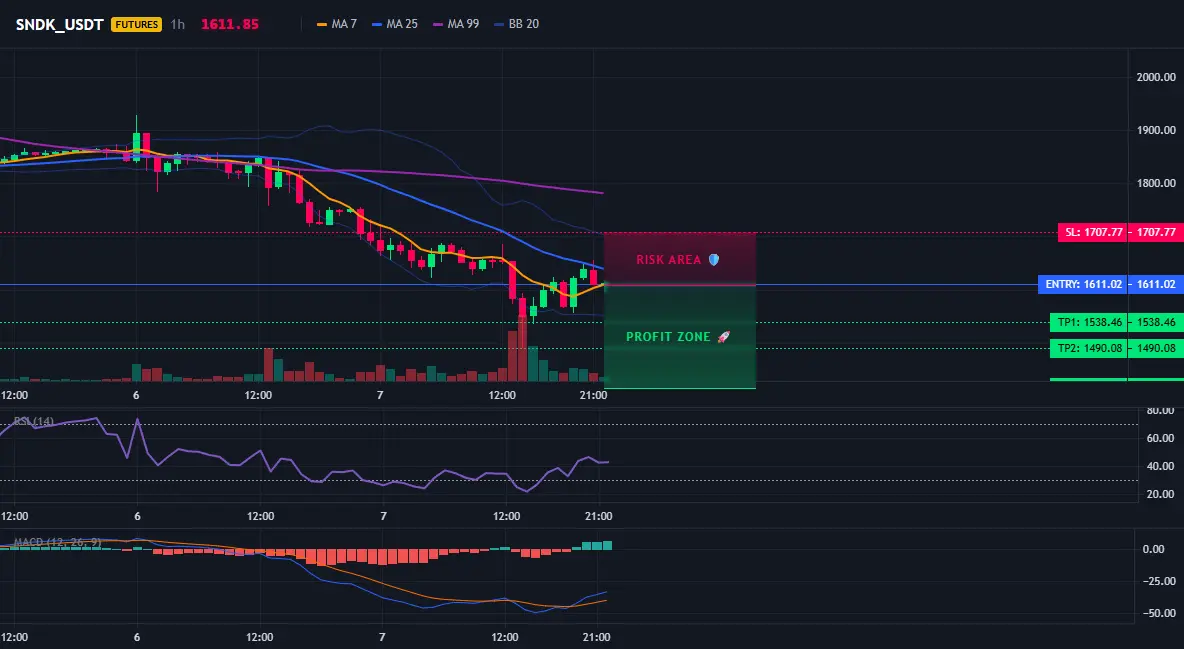The image size is (1184, 649).
Task: Toggle the MA 7 legend item
Action: 337,24
